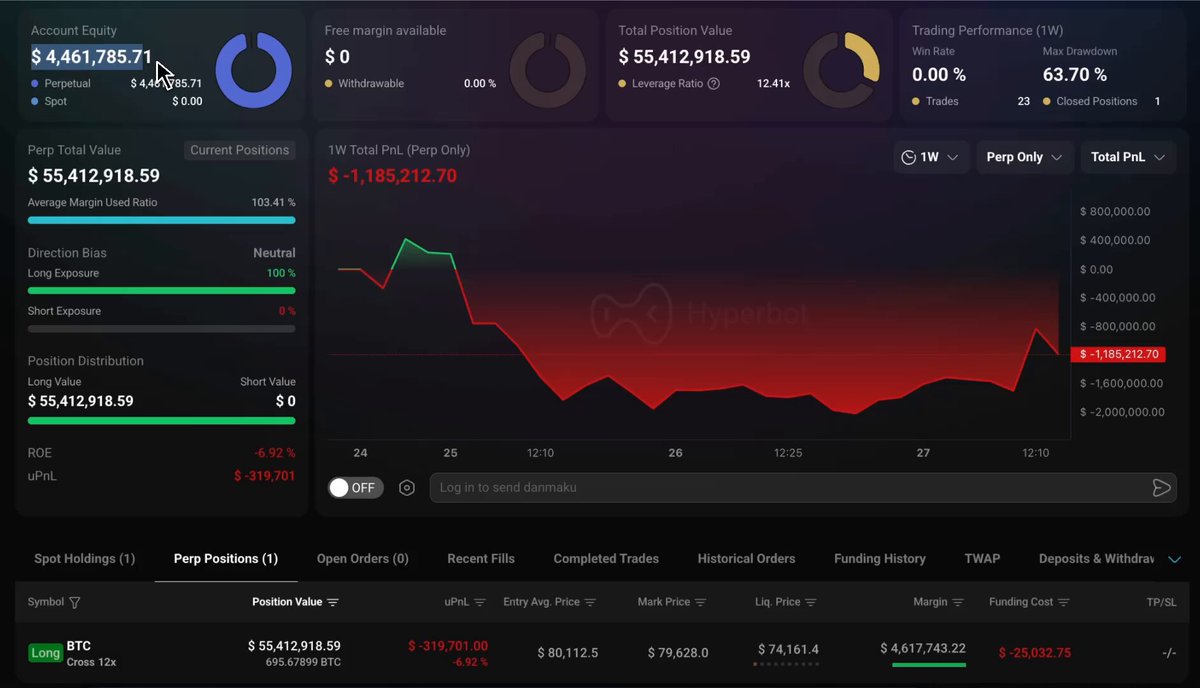Image resolution: width=1200 pixels, height=688 pixels.
Task: Click the Win Rate value 0.00 %
Action: [939, 75]
